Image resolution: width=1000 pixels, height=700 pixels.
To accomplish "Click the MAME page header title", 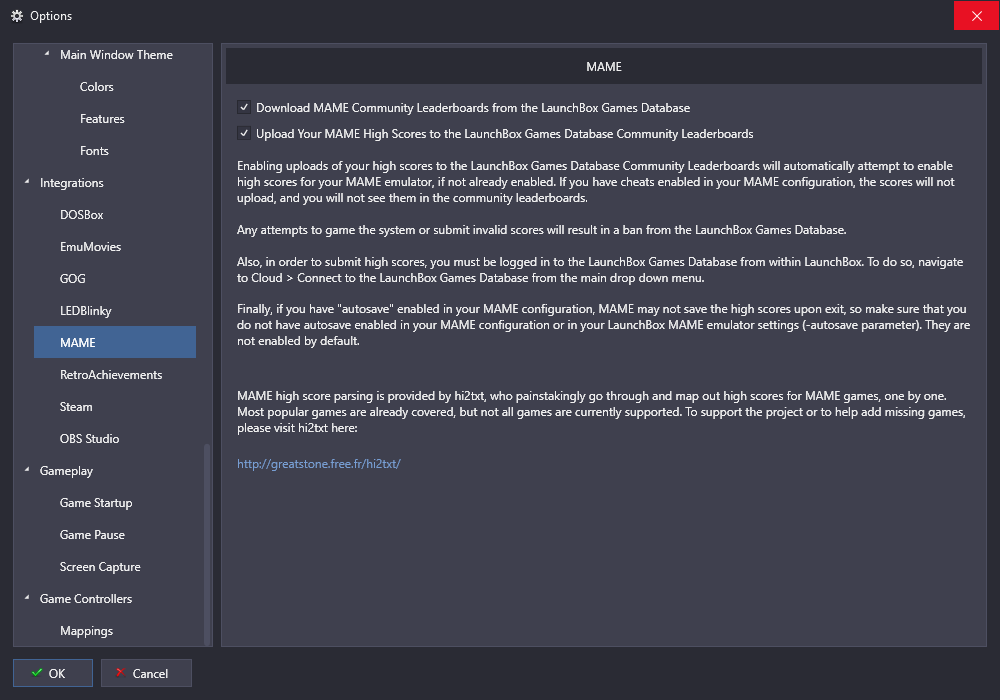I will pyautogui.click(x=603, y=66).
